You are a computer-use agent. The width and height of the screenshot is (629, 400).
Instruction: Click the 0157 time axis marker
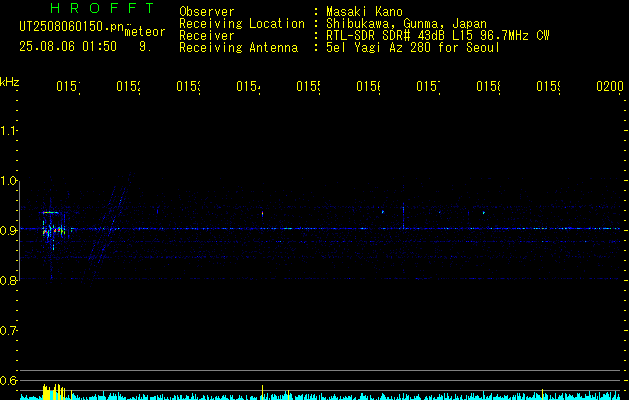[428, 86]
